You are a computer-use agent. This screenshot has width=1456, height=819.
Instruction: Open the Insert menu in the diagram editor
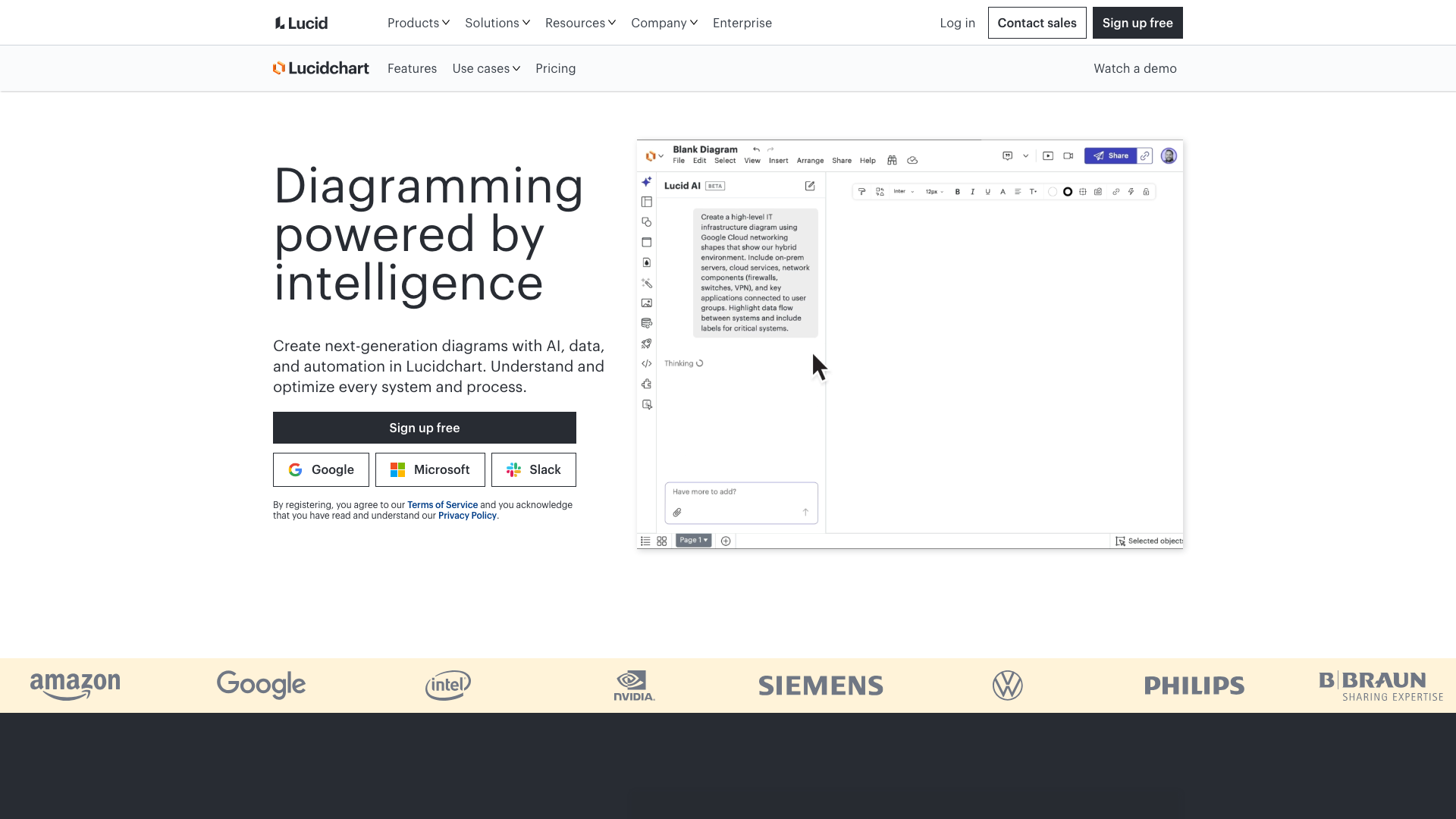point(778,161)
